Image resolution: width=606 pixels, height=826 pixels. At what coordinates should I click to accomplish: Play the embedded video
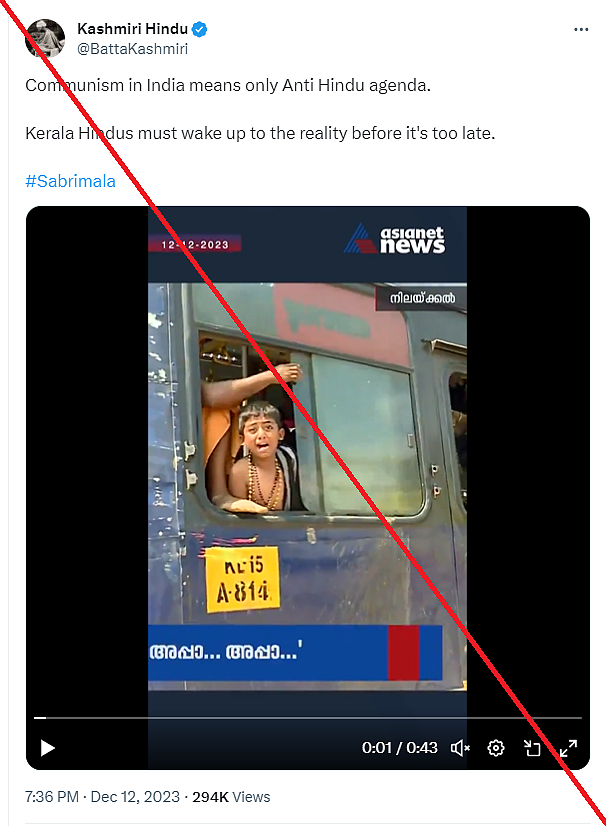coord(48,748)
